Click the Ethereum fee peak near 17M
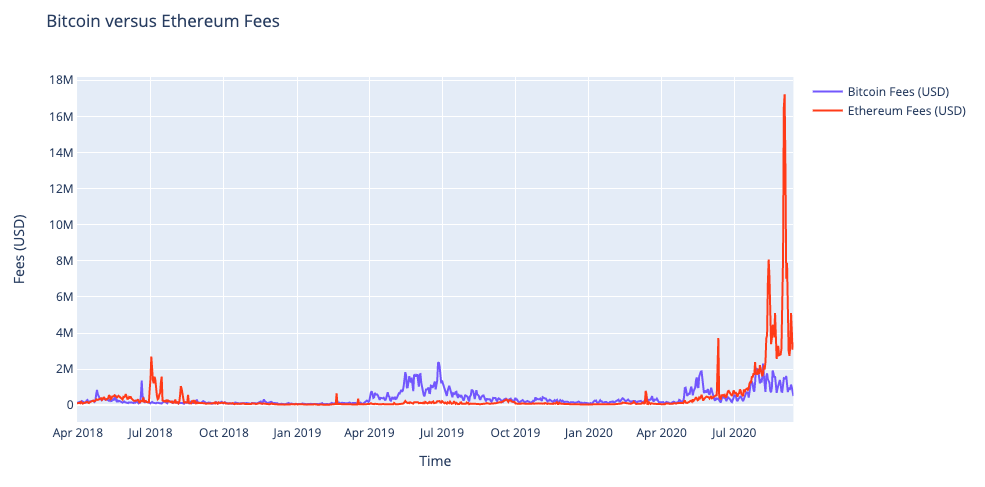The image size is (985, 487). click(785, 96)
